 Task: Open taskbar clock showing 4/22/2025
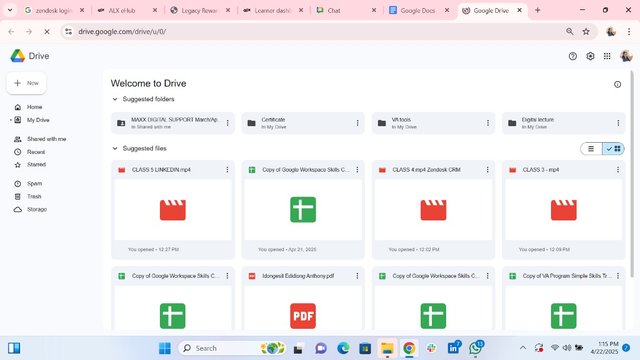tap(604, 348)
